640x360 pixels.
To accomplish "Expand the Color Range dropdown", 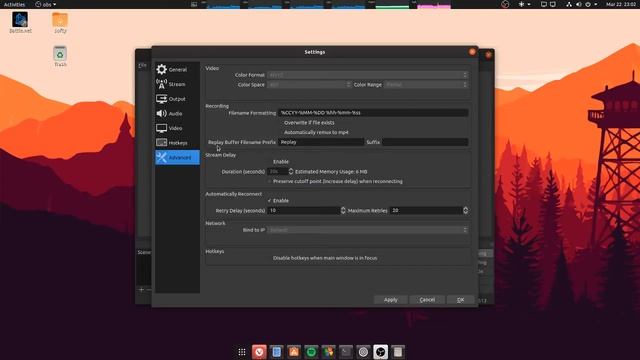I will pos(426,84).
